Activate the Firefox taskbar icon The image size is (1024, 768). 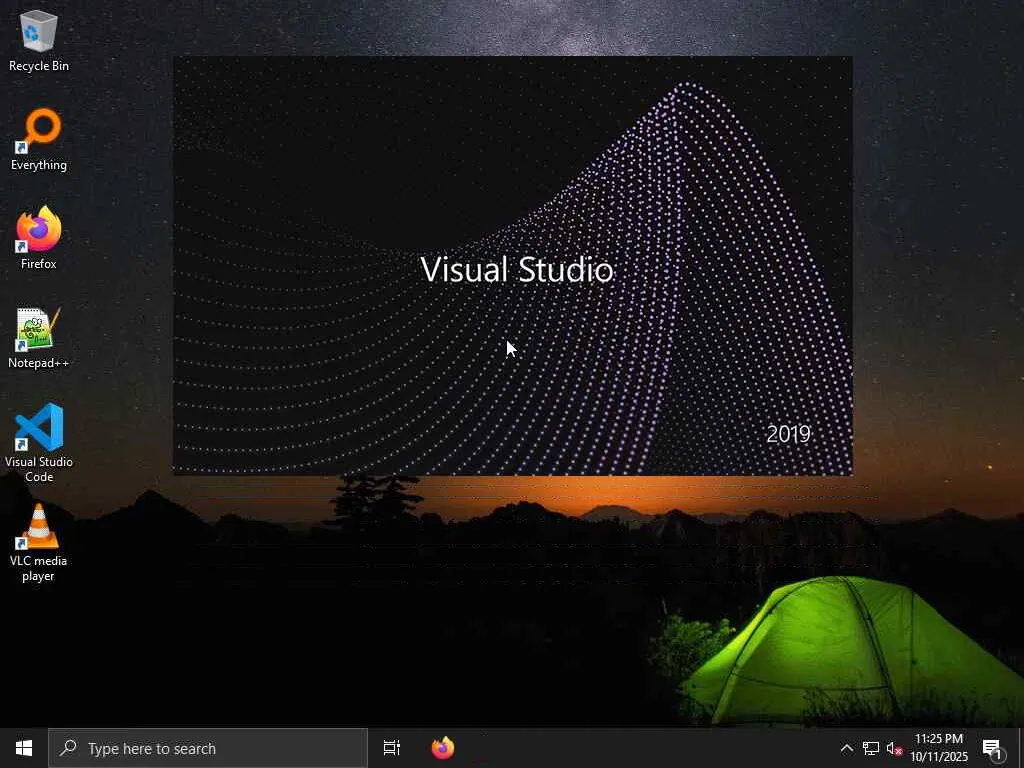443,748
